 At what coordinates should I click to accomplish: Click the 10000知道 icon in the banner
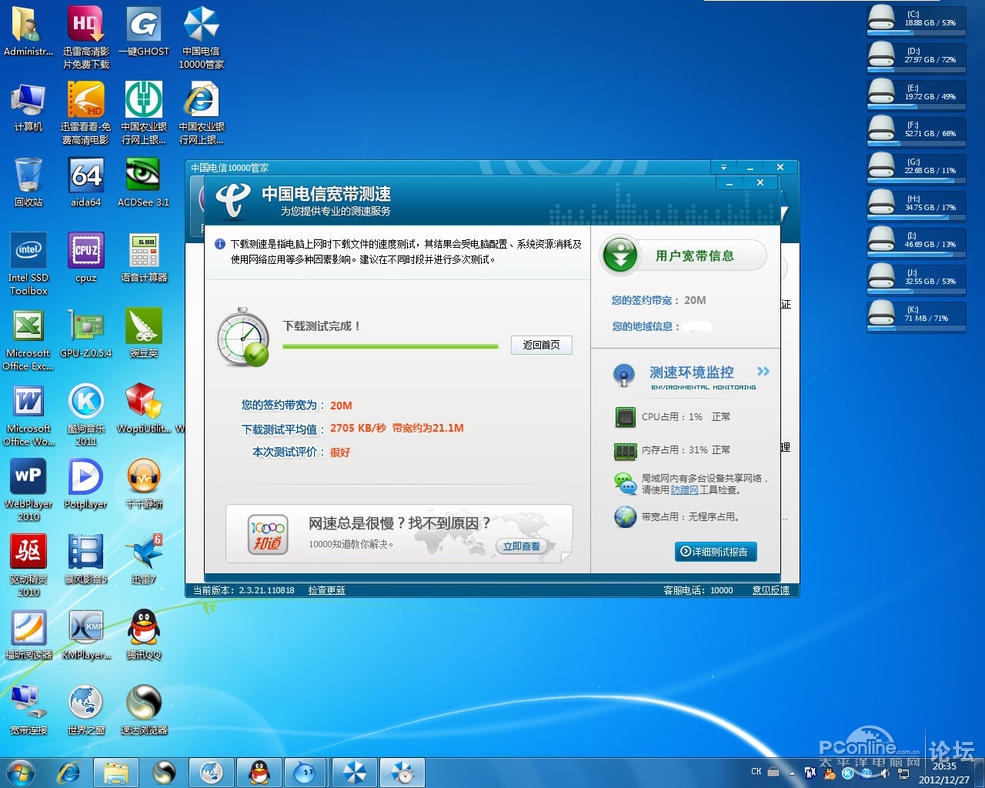click(x=268, y=535)
